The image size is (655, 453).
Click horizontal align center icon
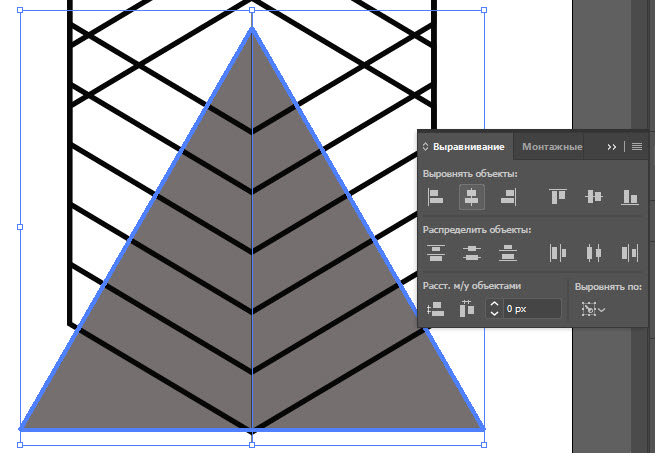coord(472,197)
